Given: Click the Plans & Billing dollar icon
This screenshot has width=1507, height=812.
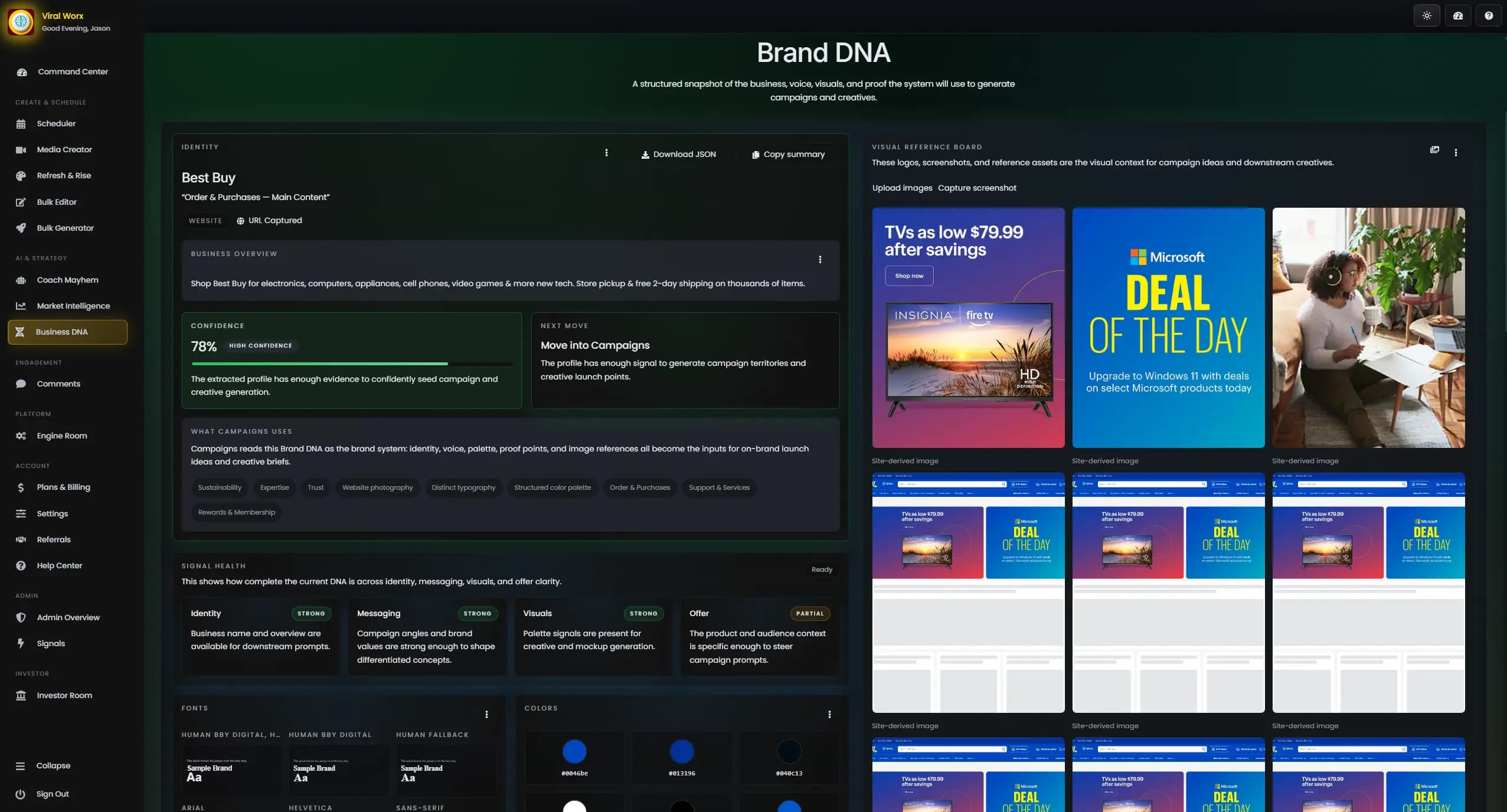Looking at the screenshot, I should coord(21,487).
